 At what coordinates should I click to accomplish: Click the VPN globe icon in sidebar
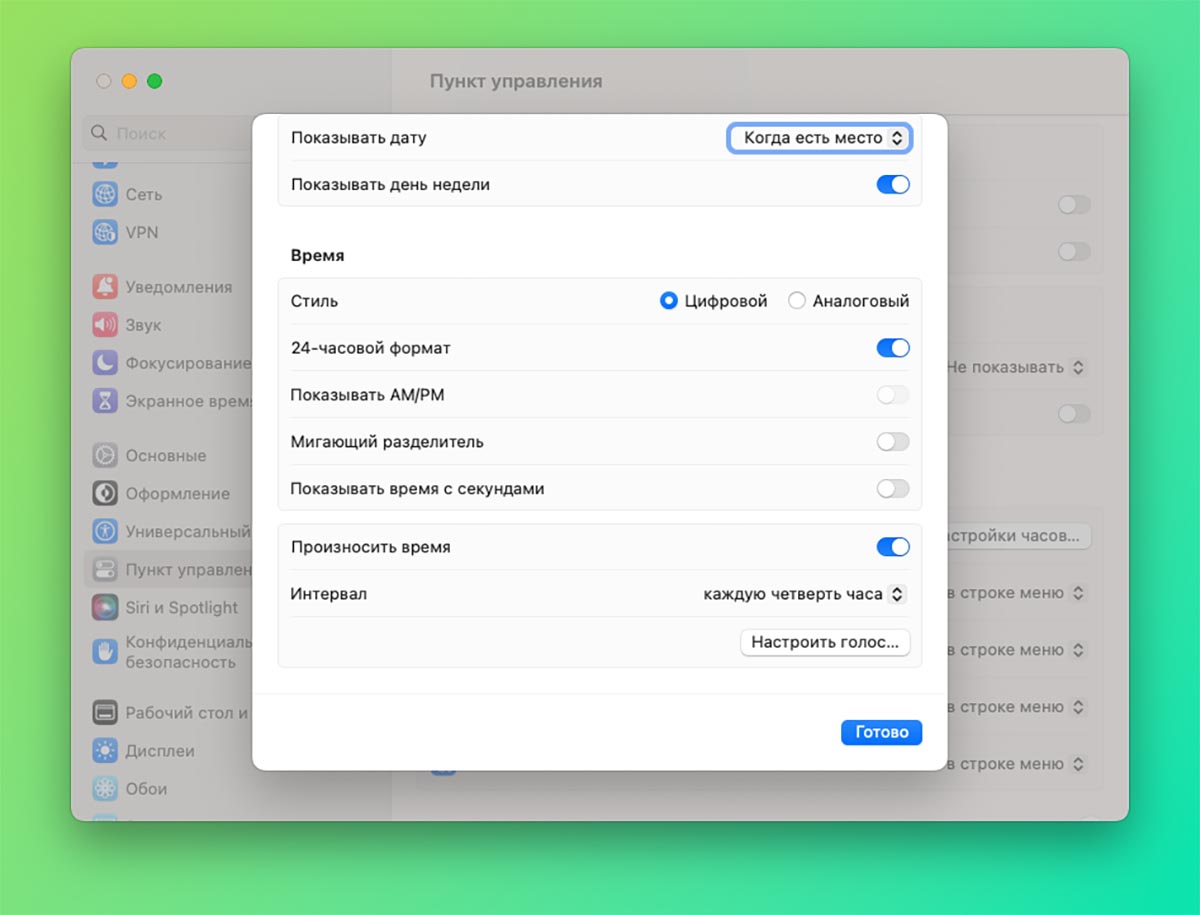(x=105, y=232)
